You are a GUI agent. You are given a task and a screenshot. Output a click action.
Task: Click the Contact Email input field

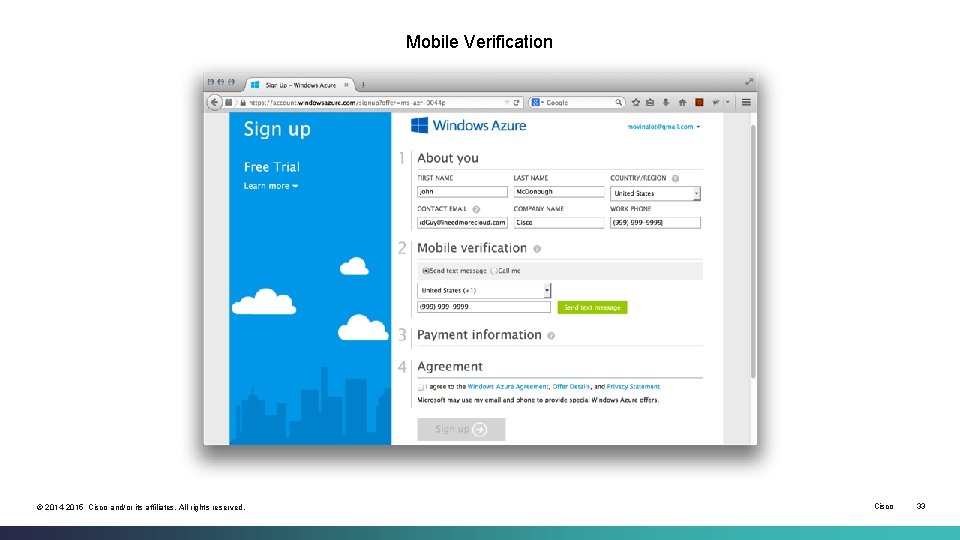pos(462,223)
